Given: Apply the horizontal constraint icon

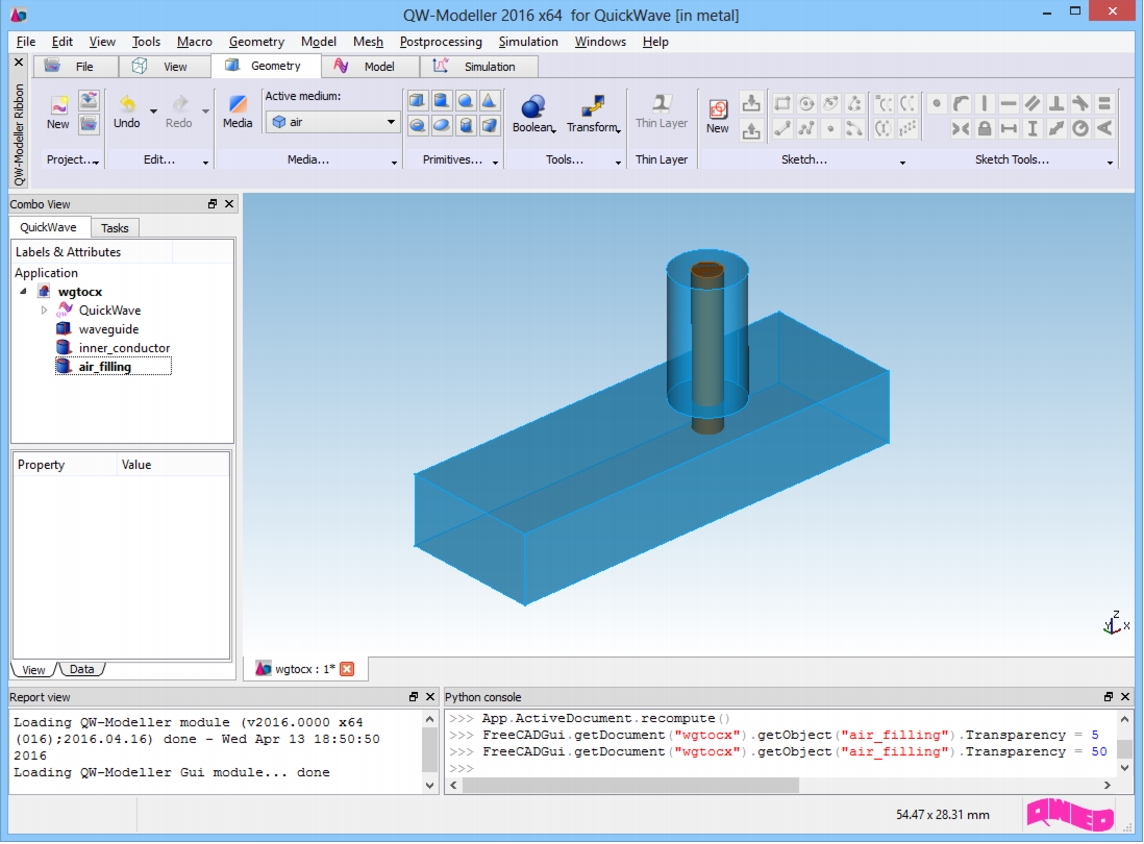Looking at the screenshot, I should [x=1008, y=104].
